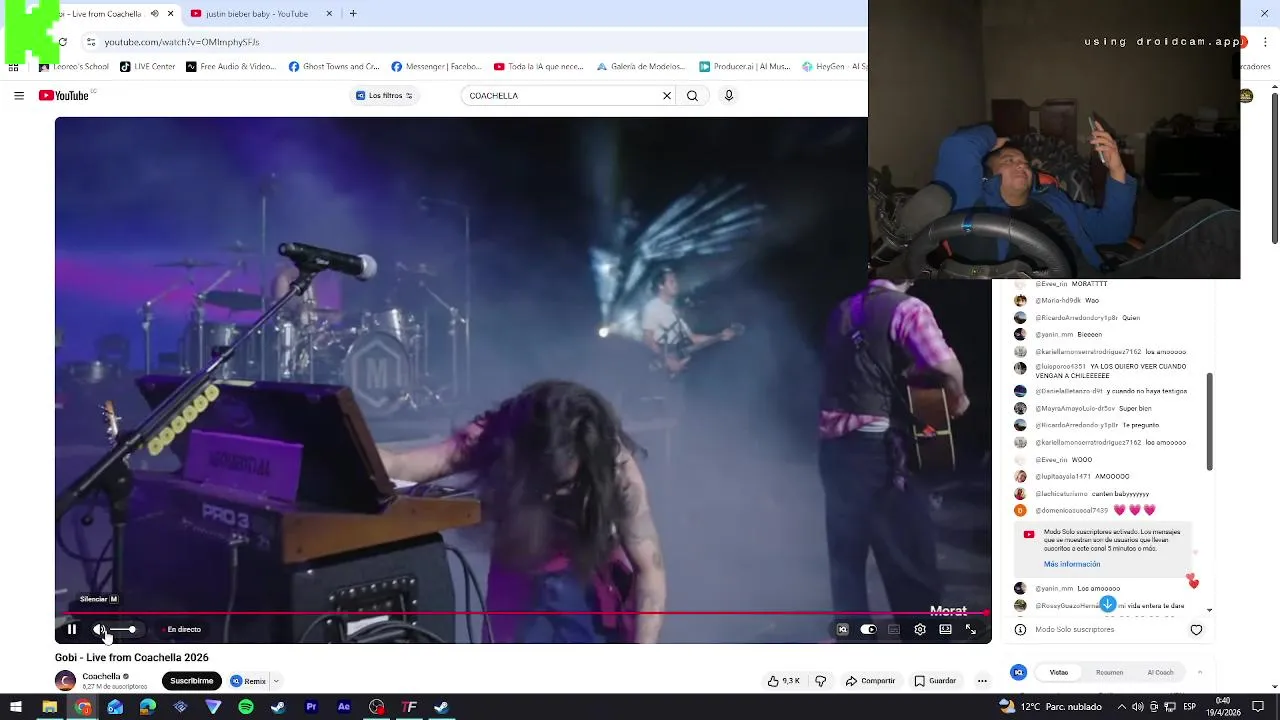Click the Guardar save button
Viewport: 1280px width, 720px height.
coord(935,681)
